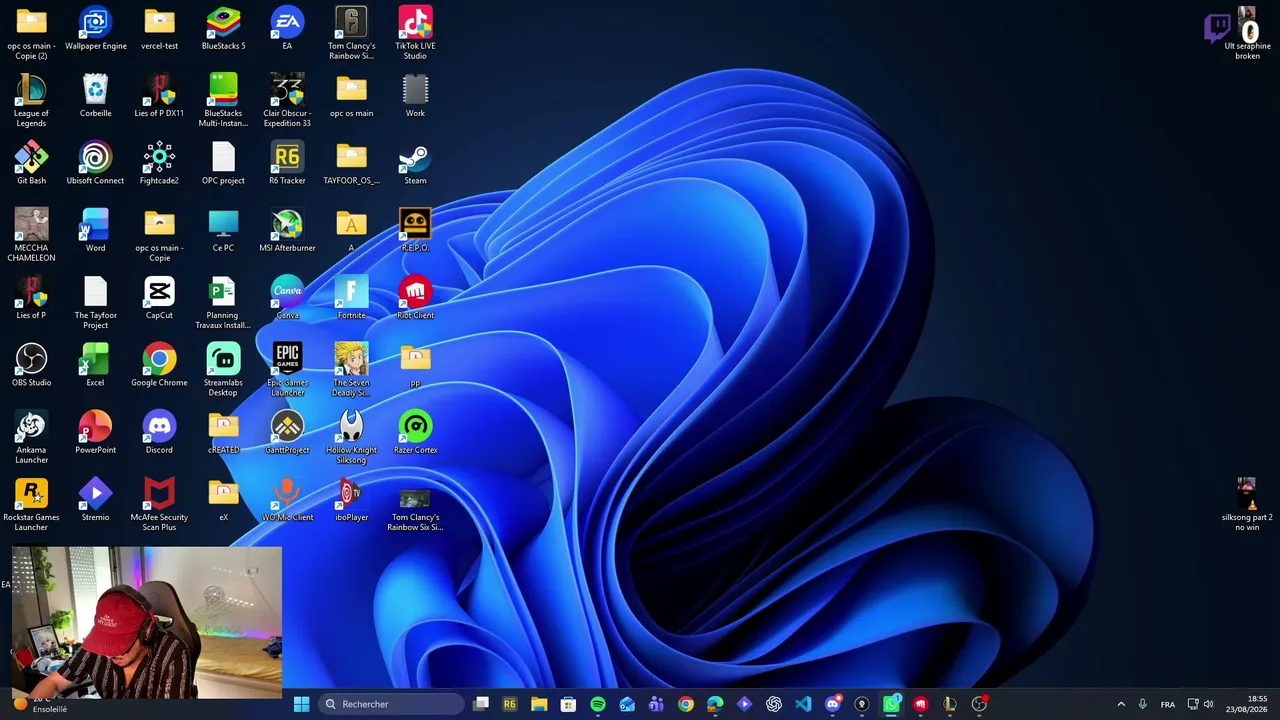Open the R6 Tracker desktop shortcut

pyautogui.click(x=287, y=163)
